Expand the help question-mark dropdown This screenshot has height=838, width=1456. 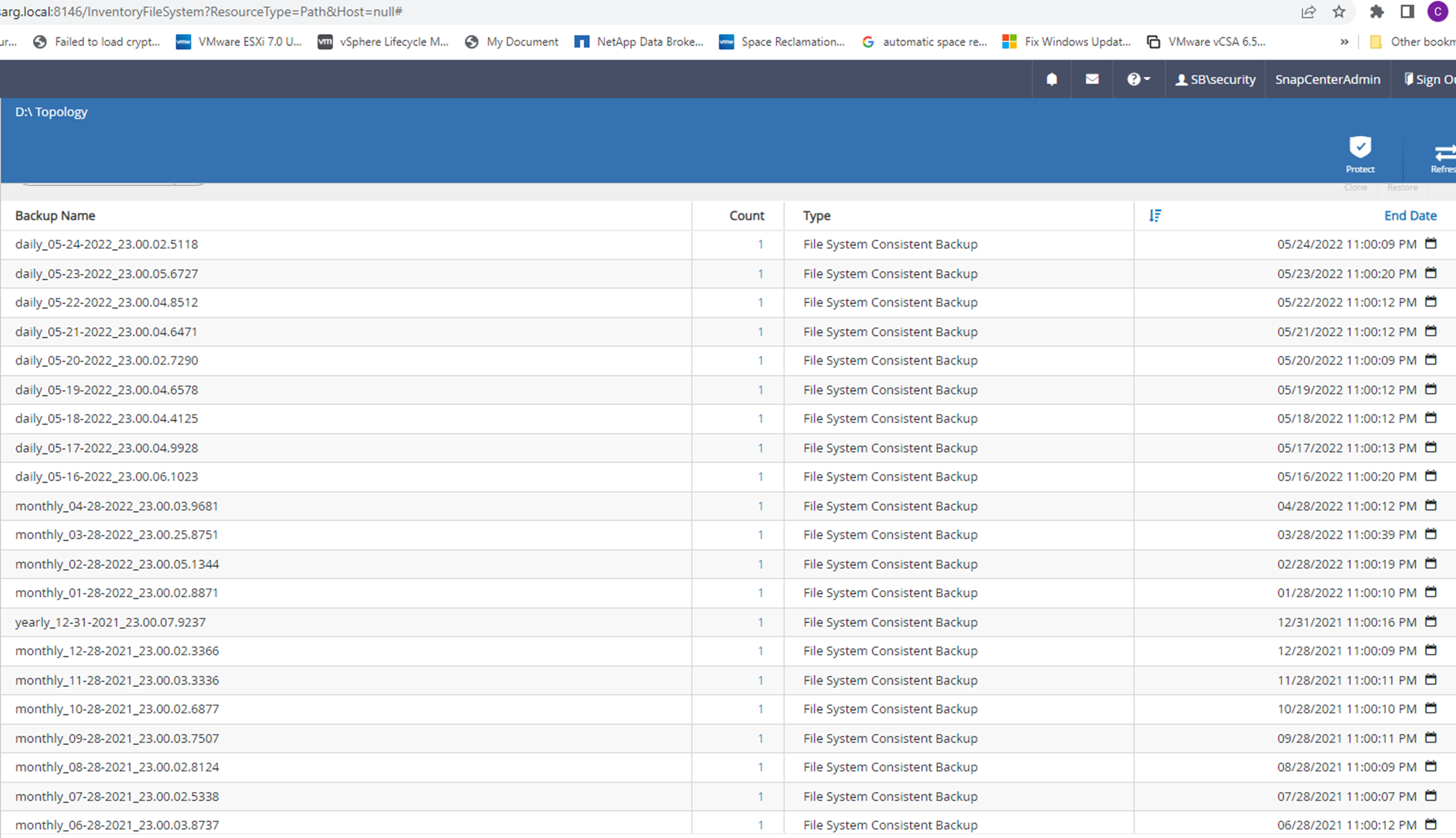(x=1138, y=79)
